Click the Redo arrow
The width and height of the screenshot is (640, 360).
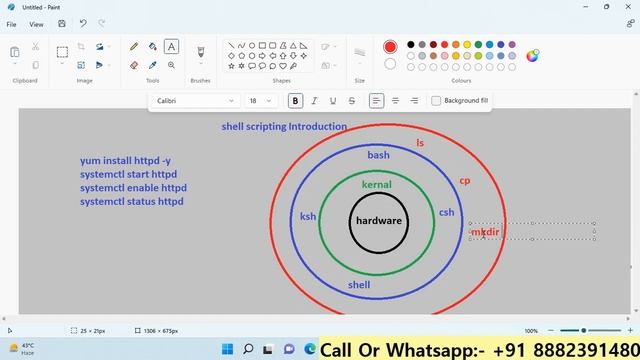(x=102, y=24)
